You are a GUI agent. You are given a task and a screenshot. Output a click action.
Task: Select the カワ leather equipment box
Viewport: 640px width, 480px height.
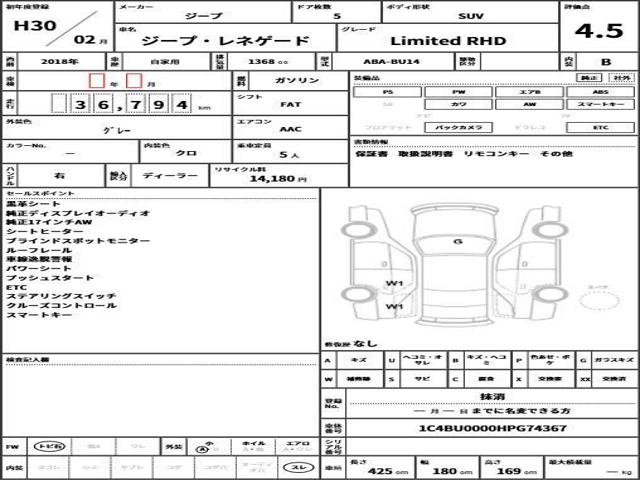pyautogui.click(x=458, y=104)
